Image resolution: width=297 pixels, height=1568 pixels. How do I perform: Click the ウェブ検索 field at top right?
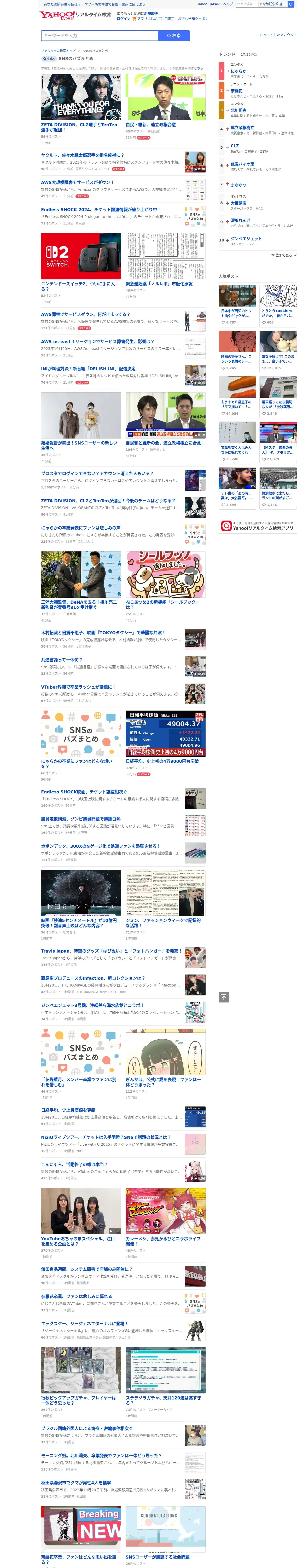pos(247,4)
